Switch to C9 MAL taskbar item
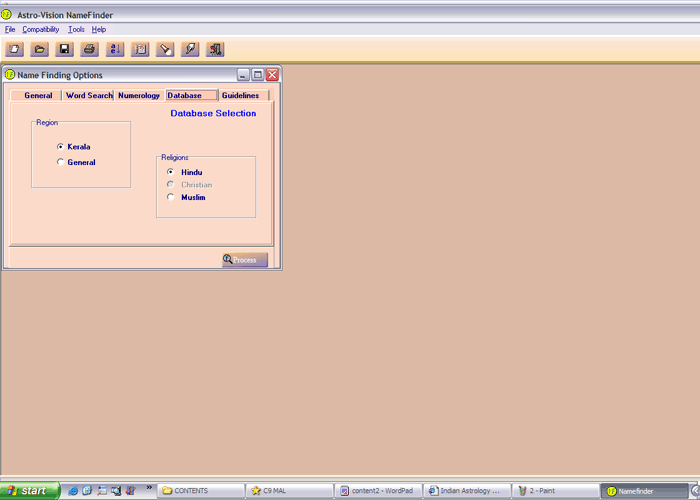Screen dimensions: 700x500 click(x=290, y=491)
